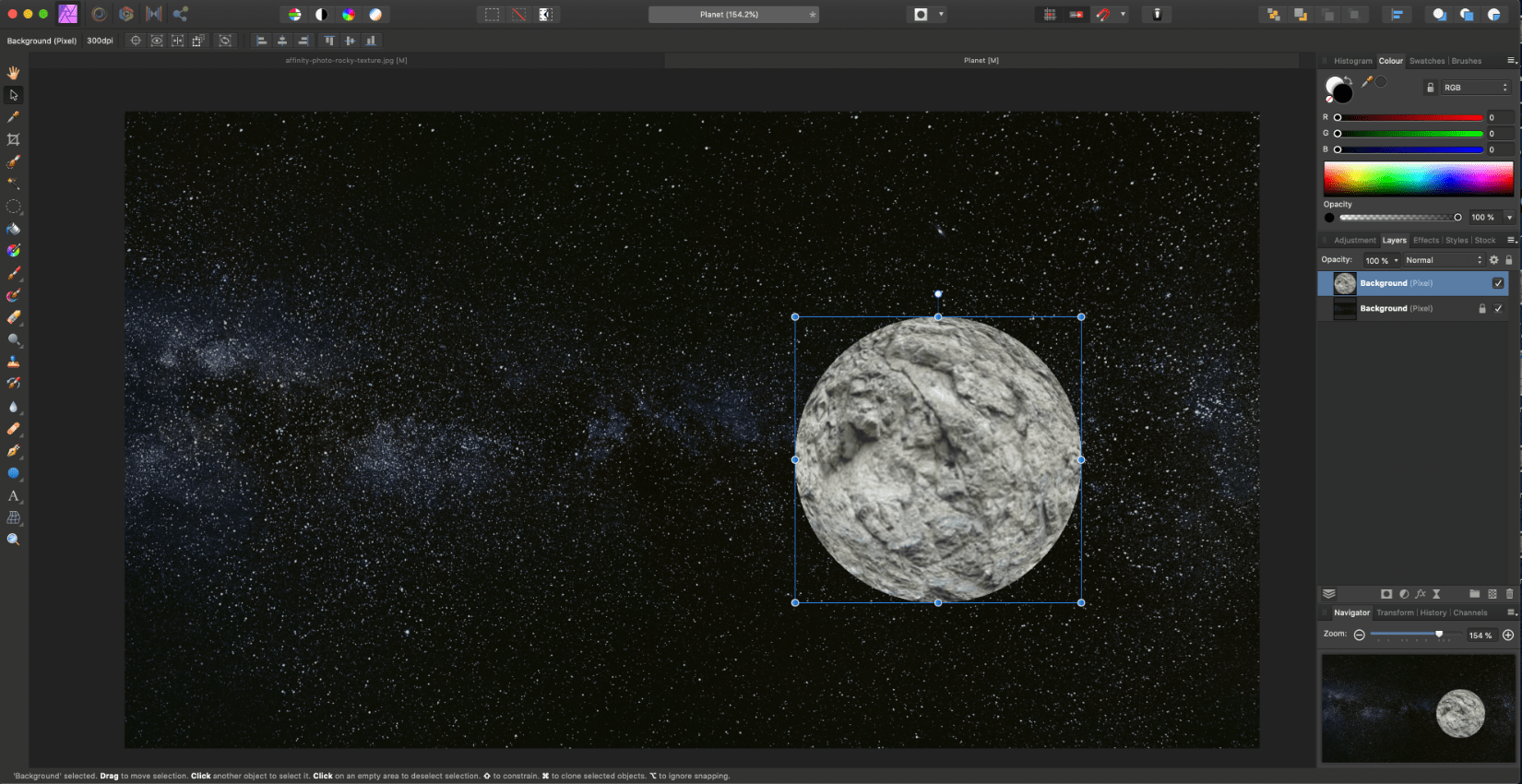Click the zoom out minus button
Viewport: 1522px width, 784px height.
click(x=1359, y=635)
